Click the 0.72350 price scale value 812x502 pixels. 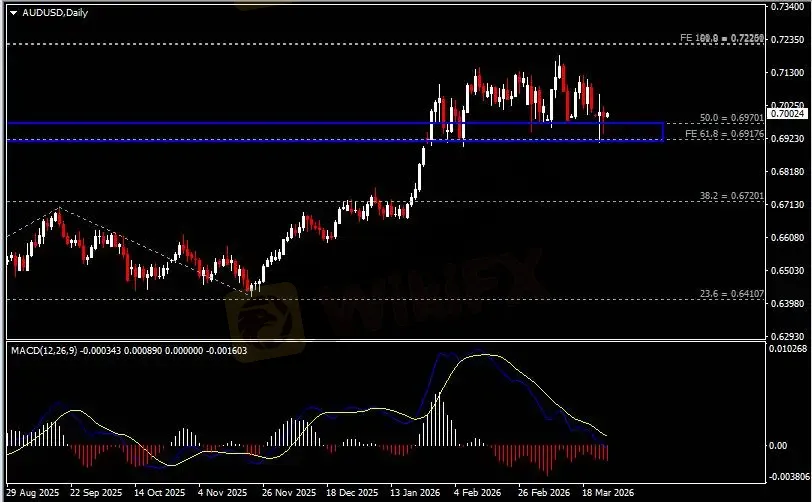788,39
